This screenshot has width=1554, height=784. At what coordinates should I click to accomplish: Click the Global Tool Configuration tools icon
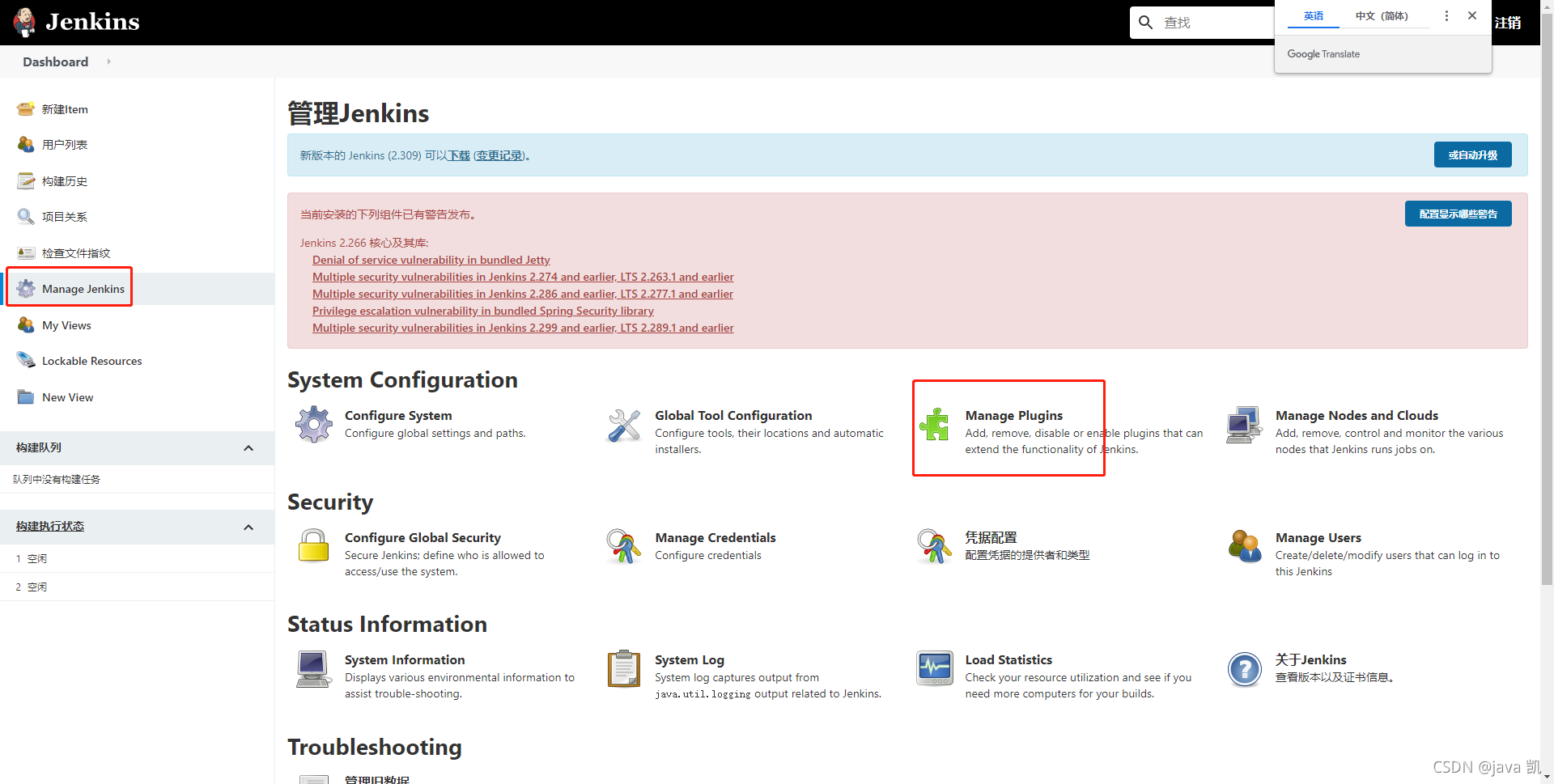coord(624,425)
